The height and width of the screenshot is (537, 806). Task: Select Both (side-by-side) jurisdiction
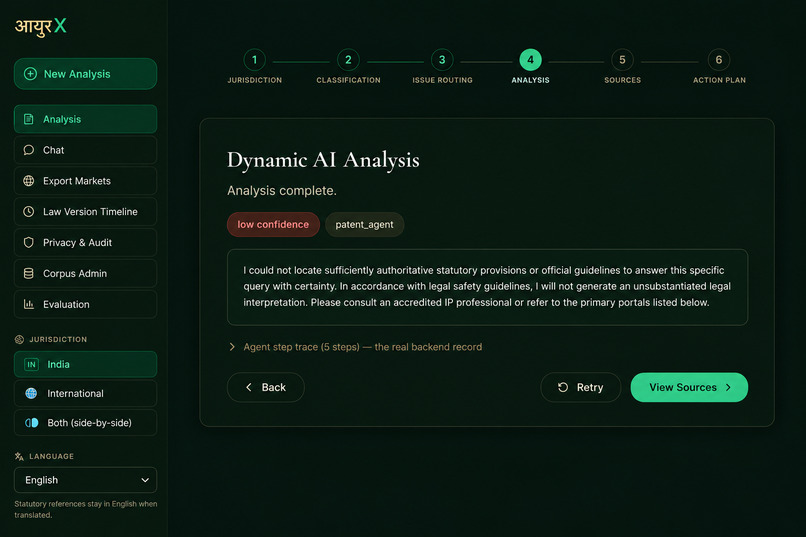tap(85, 422)
